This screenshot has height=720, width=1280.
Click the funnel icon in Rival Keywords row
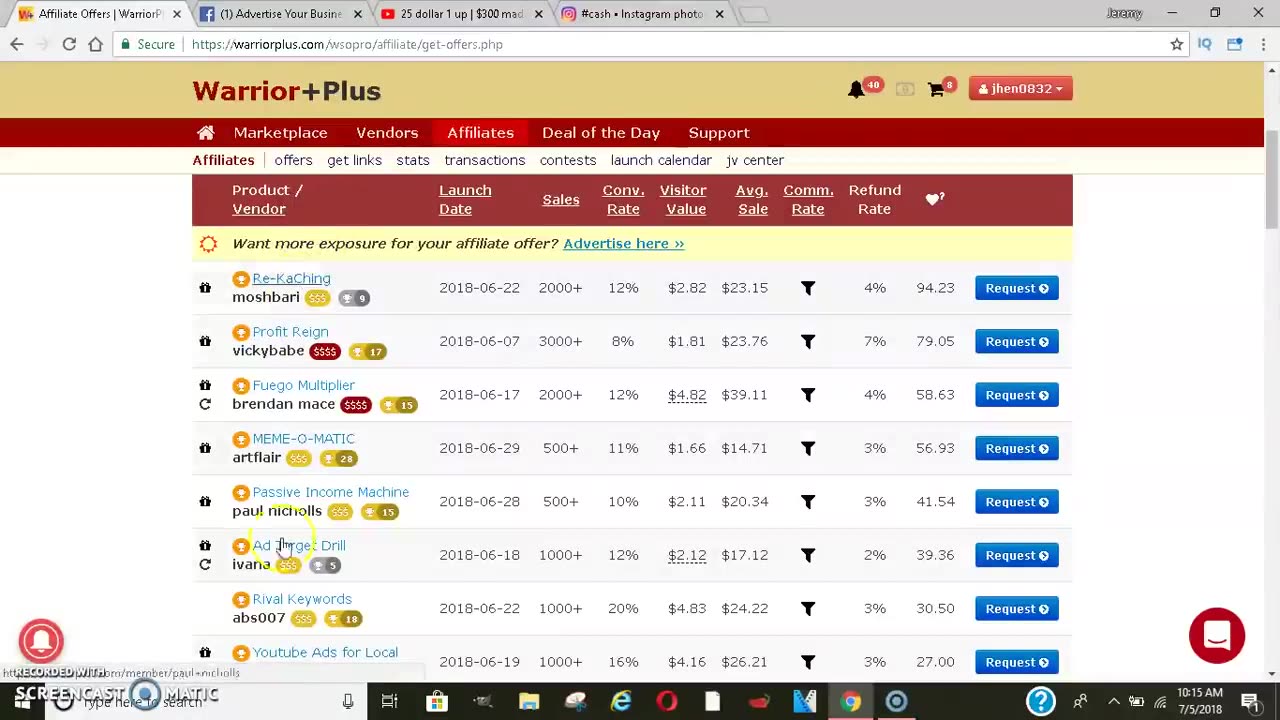[808, 608]
